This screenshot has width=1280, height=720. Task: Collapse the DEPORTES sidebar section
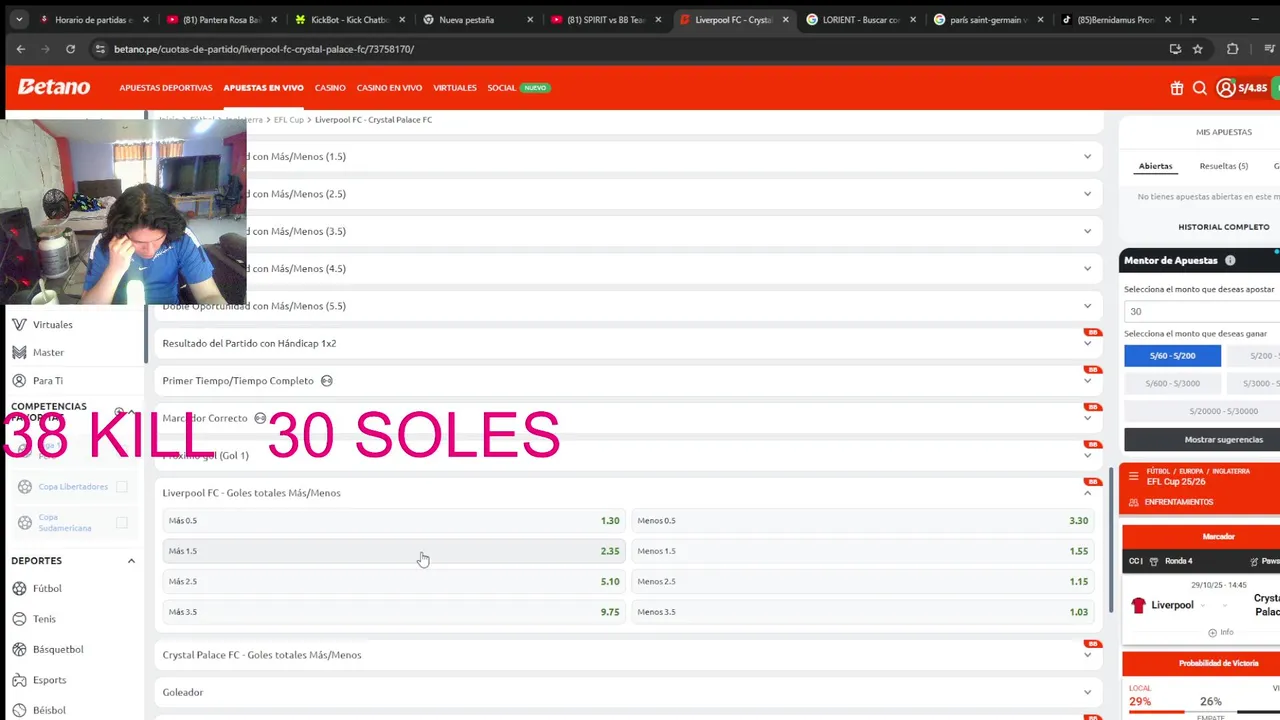click(131, 561)
